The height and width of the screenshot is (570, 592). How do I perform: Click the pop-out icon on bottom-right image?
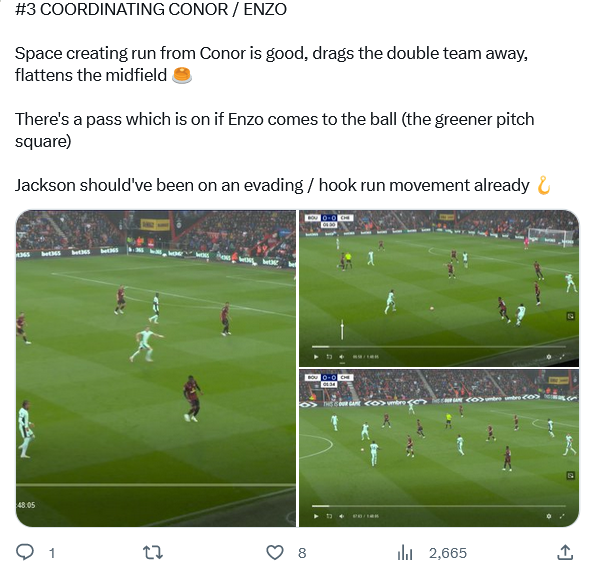pos(570,476)
